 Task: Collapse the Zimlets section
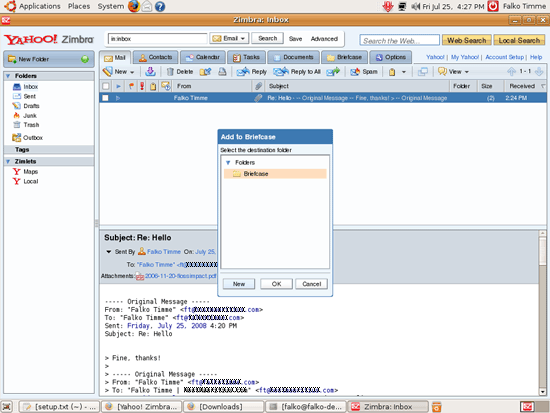(x=8, y=161)
